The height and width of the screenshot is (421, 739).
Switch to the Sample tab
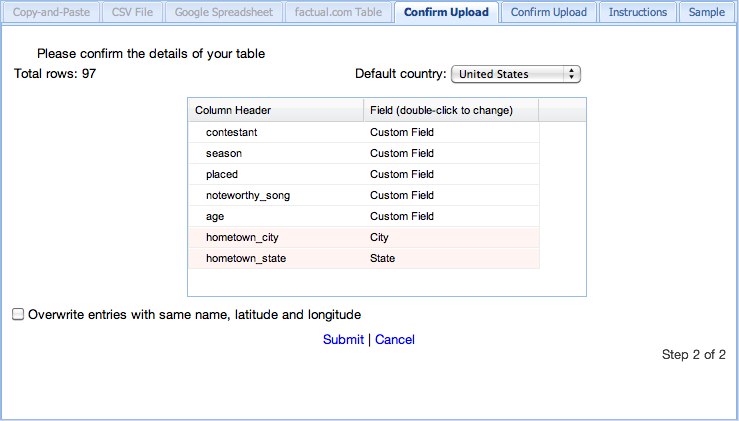click(x=707, y=12)
